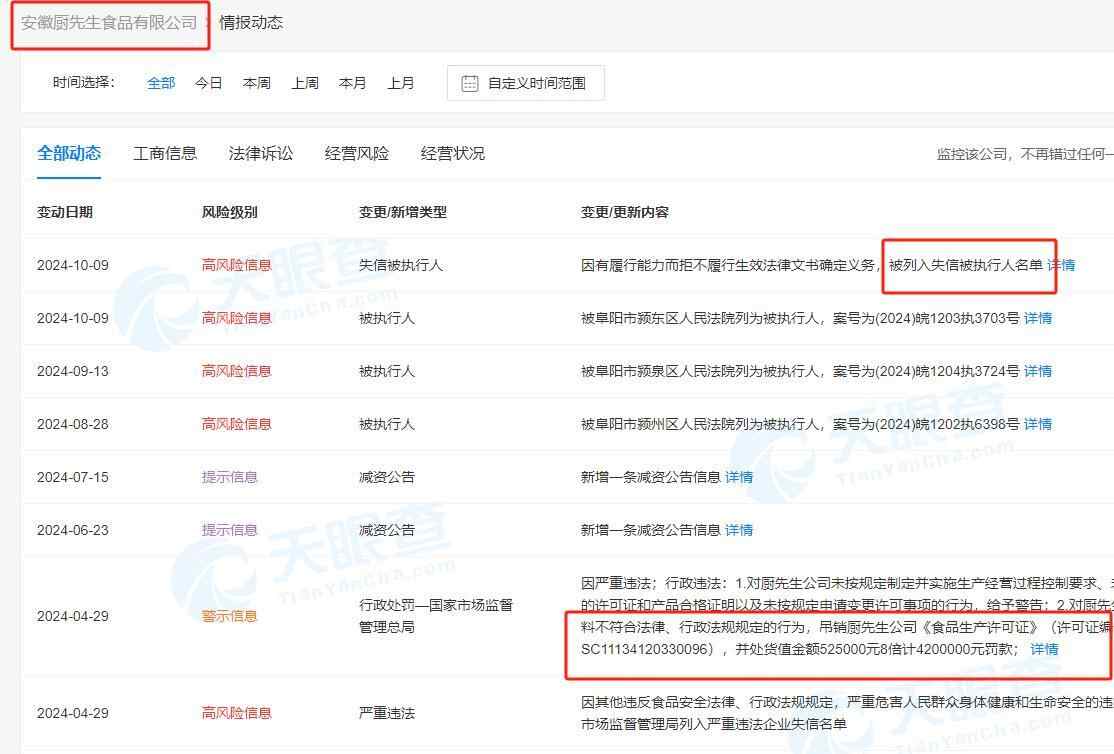Go to 经营状况 tab
The width and height of the screenshot is (1114, 754).
pos(453,153)
